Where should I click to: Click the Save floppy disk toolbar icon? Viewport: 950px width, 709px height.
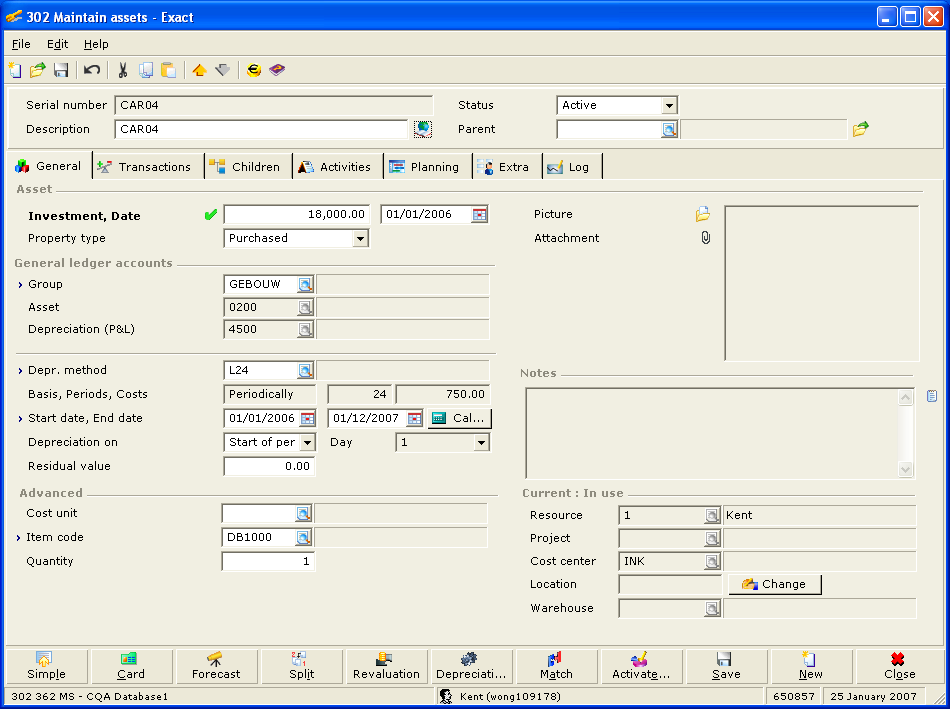pos(61,70)
